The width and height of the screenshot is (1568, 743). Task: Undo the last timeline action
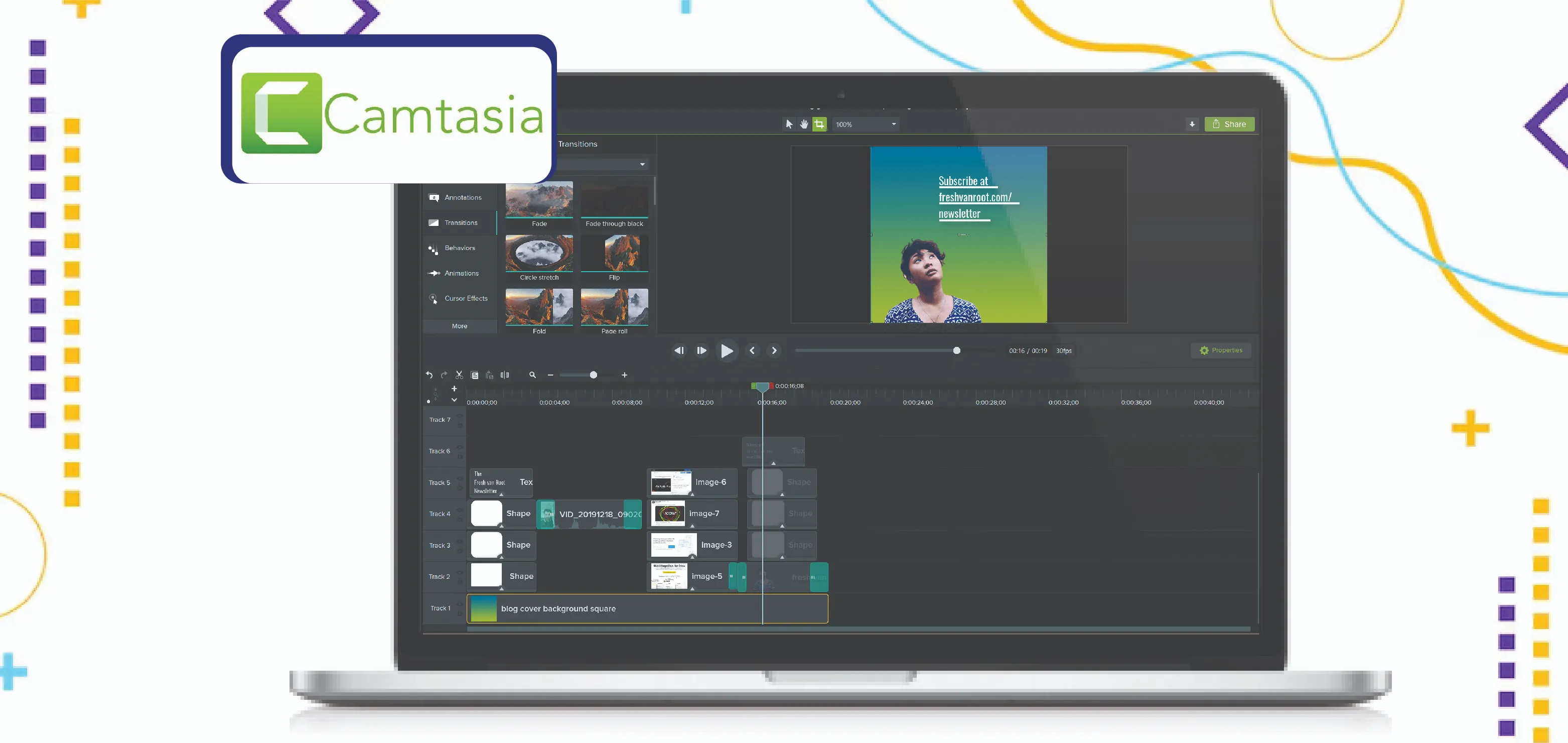click(x=429, y=375)
